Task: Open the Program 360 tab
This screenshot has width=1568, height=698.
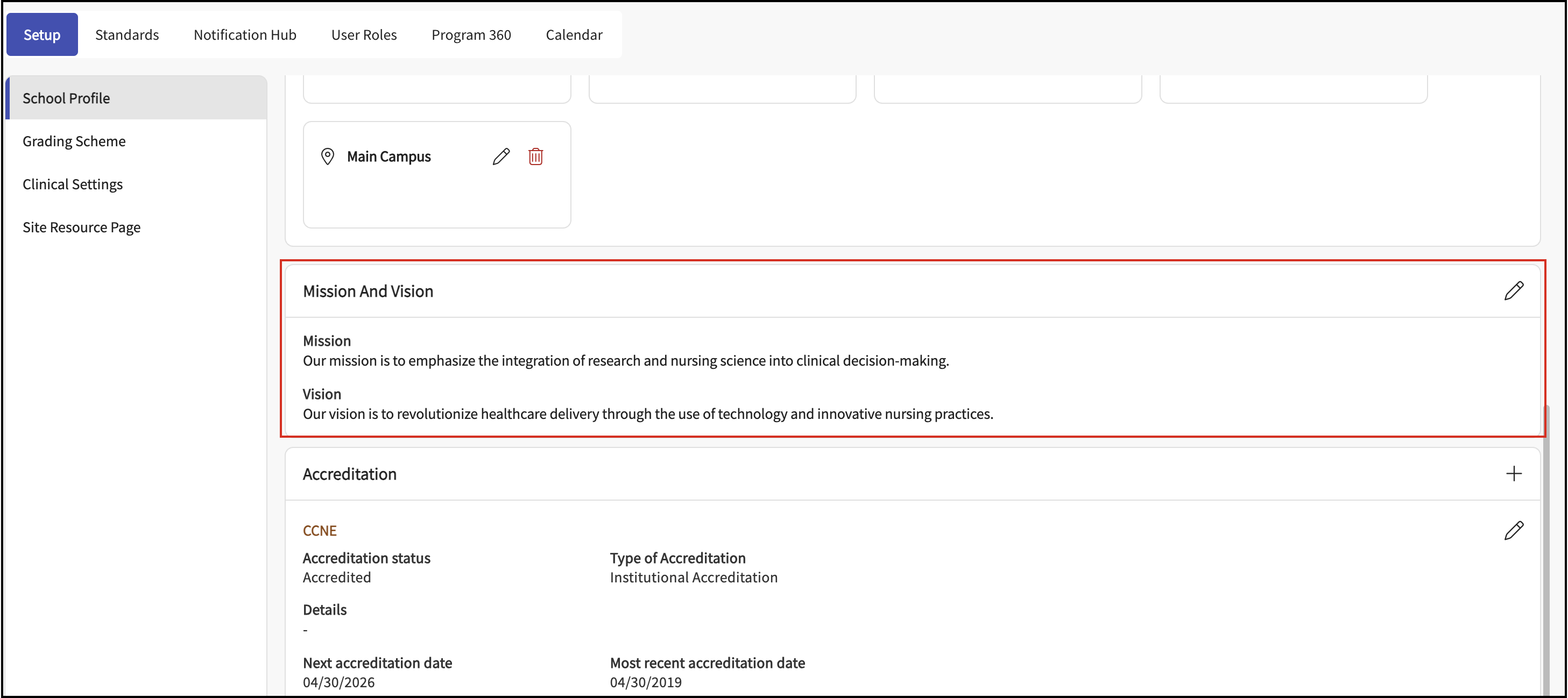Action: point(471,35)
